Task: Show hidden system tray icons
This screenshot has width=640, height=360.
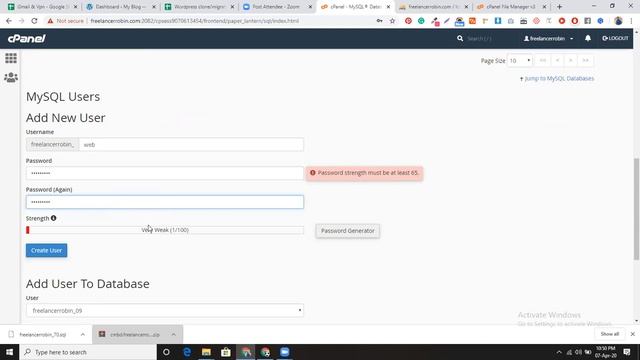Action: click(559, 352)
